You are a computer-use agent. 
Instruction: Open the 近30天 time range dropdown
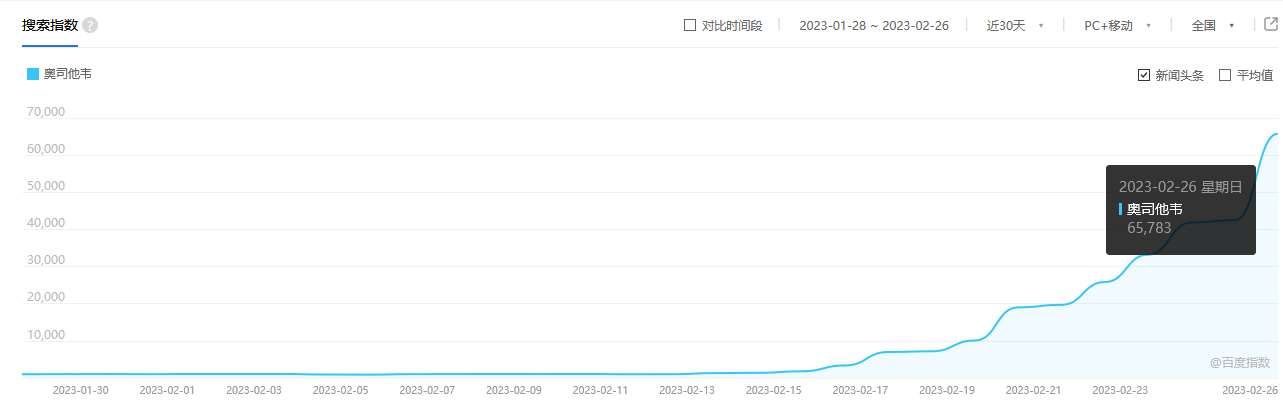coord(1014,26)
